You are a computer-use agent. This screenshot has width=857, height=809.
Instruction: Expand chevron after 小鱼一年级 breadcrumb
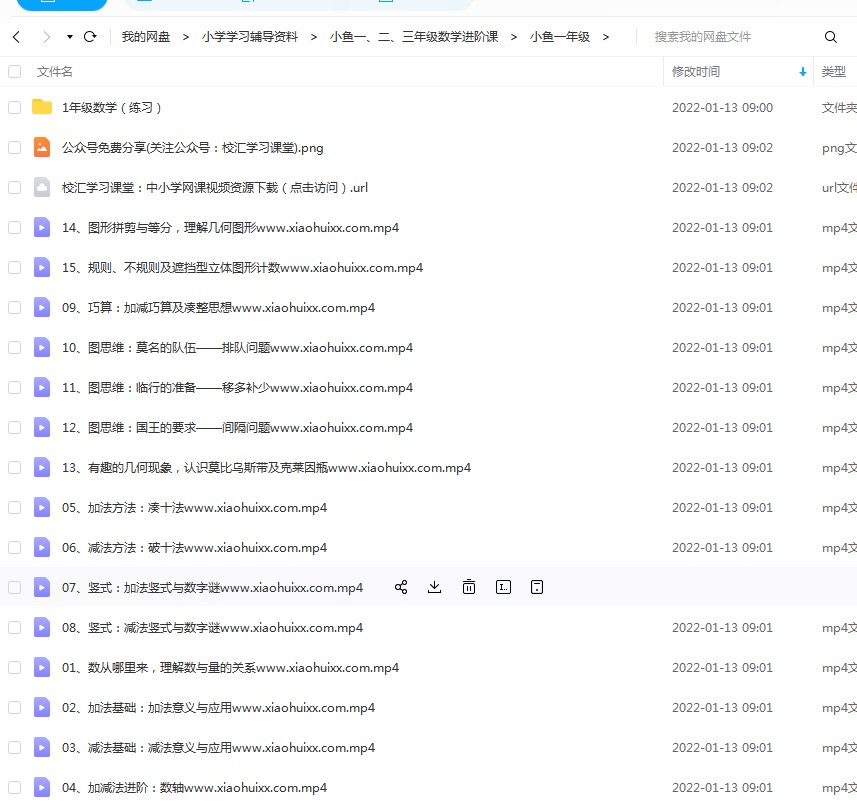606,37
